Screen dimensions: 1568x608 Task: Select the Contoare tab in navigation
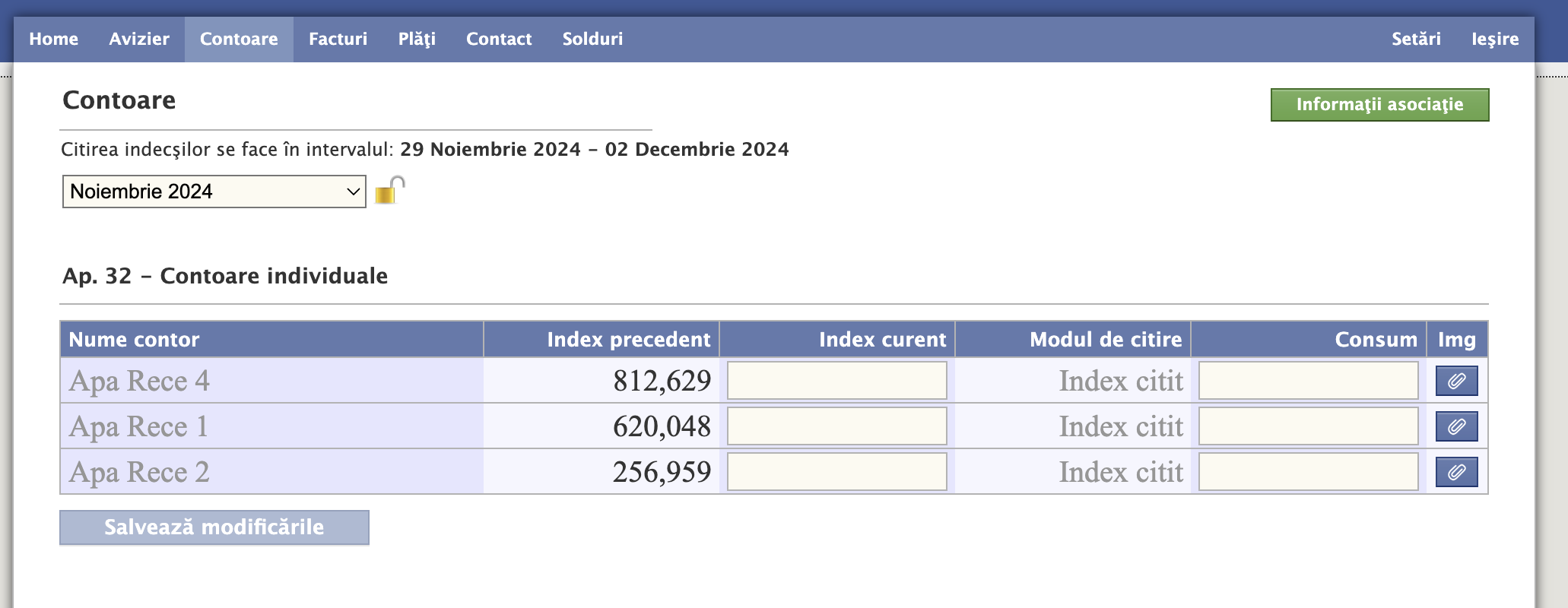[x=239, y=39]
